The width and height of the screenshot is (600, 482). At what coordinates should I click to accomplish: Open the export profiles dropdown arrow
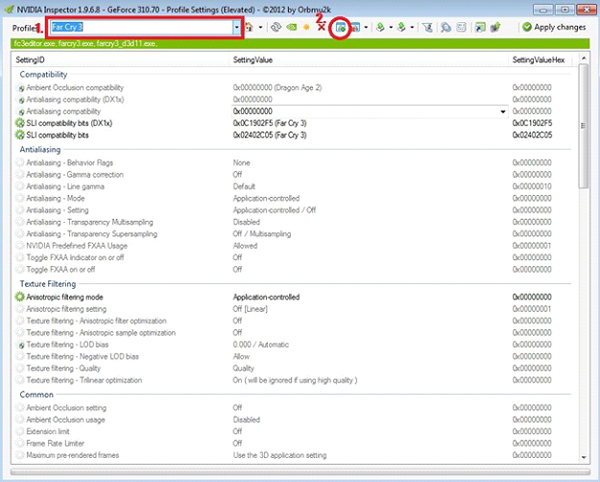point(391,28)
